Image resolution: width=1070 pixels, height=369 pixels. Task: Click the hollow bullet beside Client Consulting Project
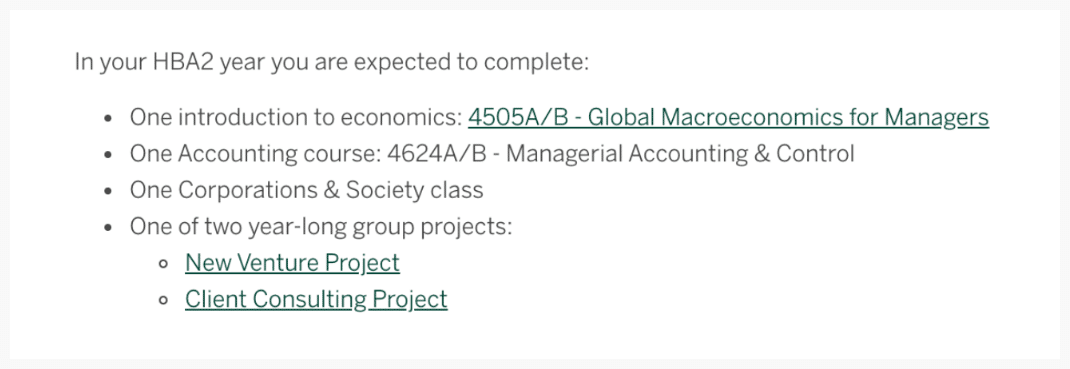[x=162, y=300]
